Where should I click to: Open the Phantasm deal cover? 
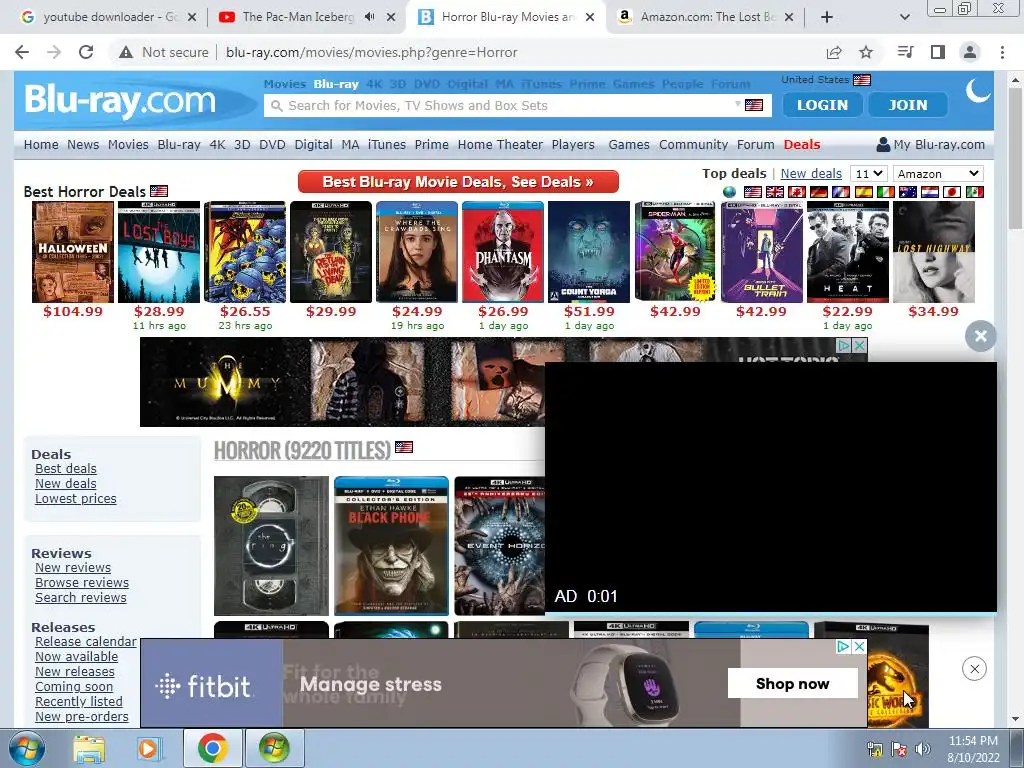503,251
